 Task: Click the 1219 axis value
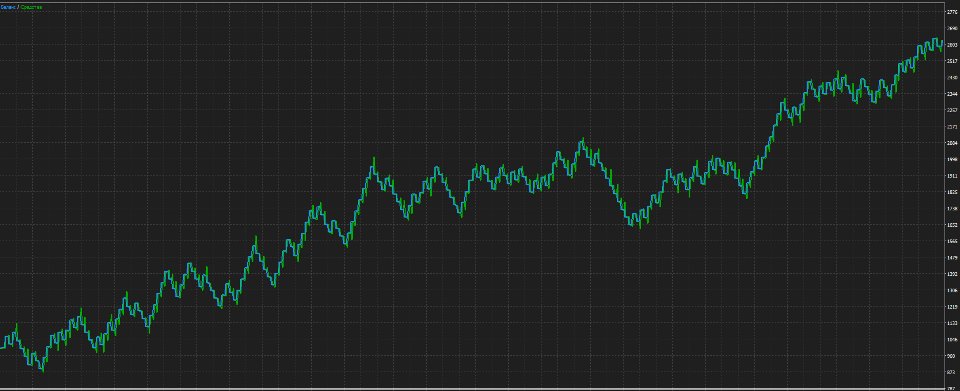tap(952, 307)
